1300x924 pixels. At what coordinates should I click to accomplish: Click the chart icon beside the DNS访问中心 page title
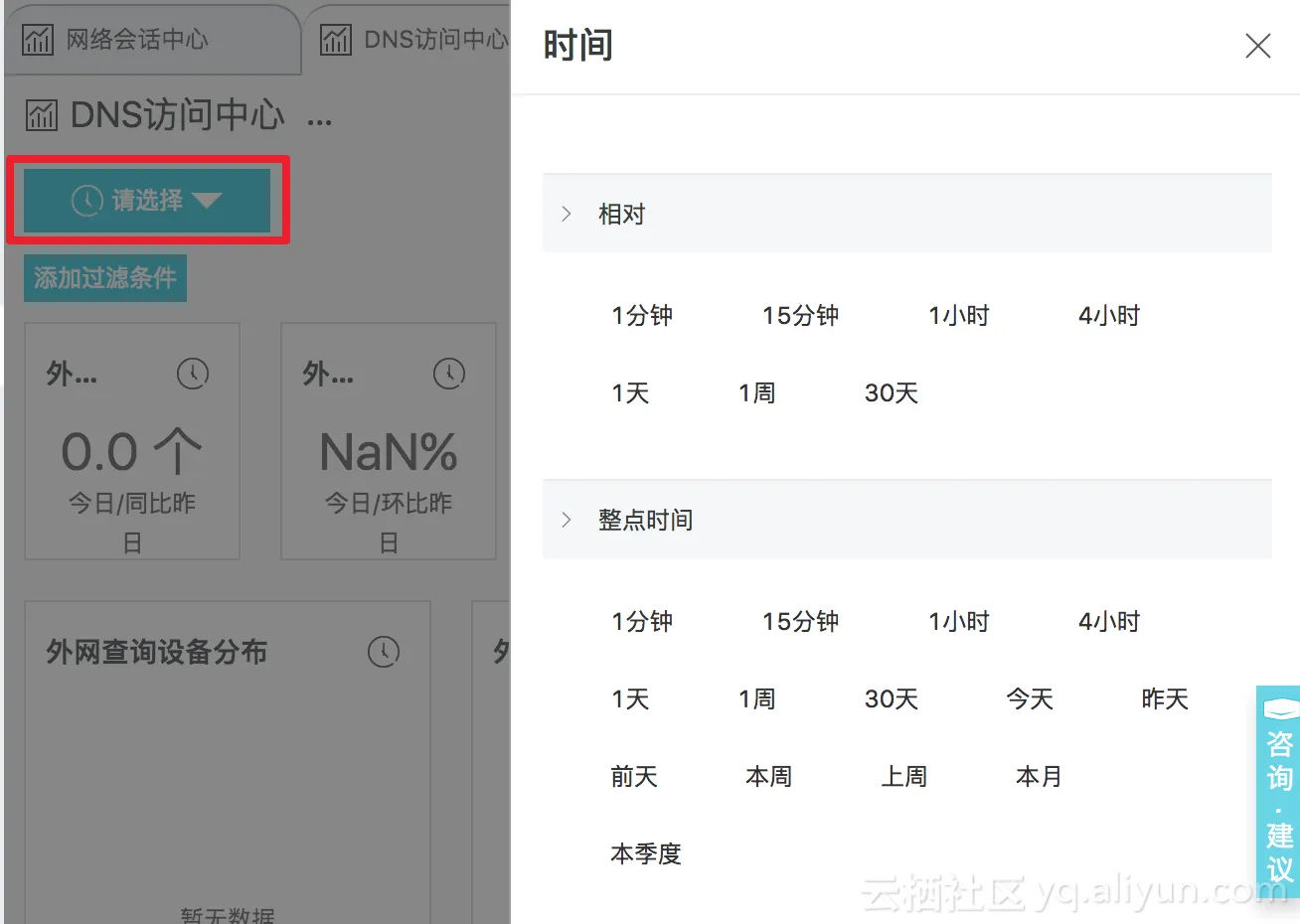[41, 115]
